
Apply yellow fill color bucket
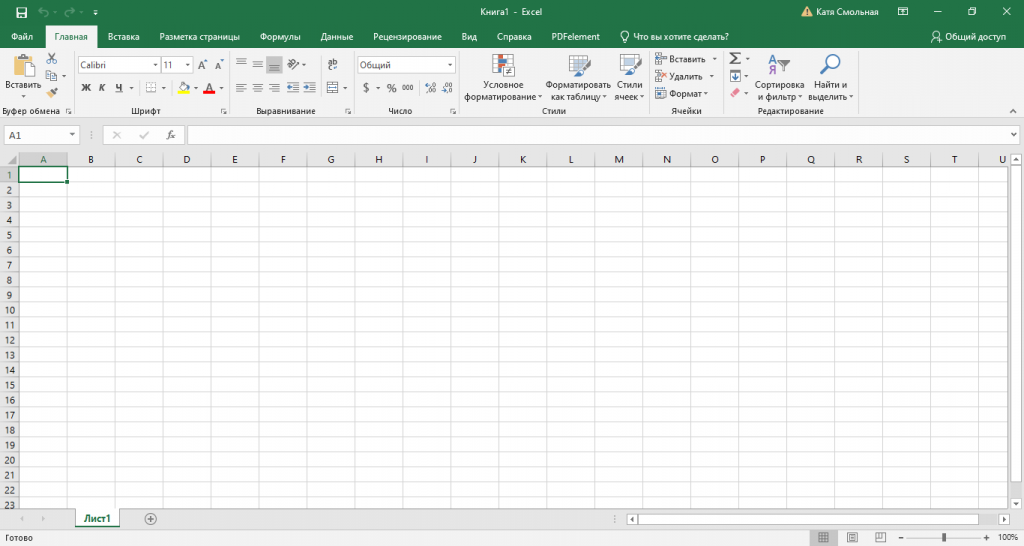coord(184,88)
